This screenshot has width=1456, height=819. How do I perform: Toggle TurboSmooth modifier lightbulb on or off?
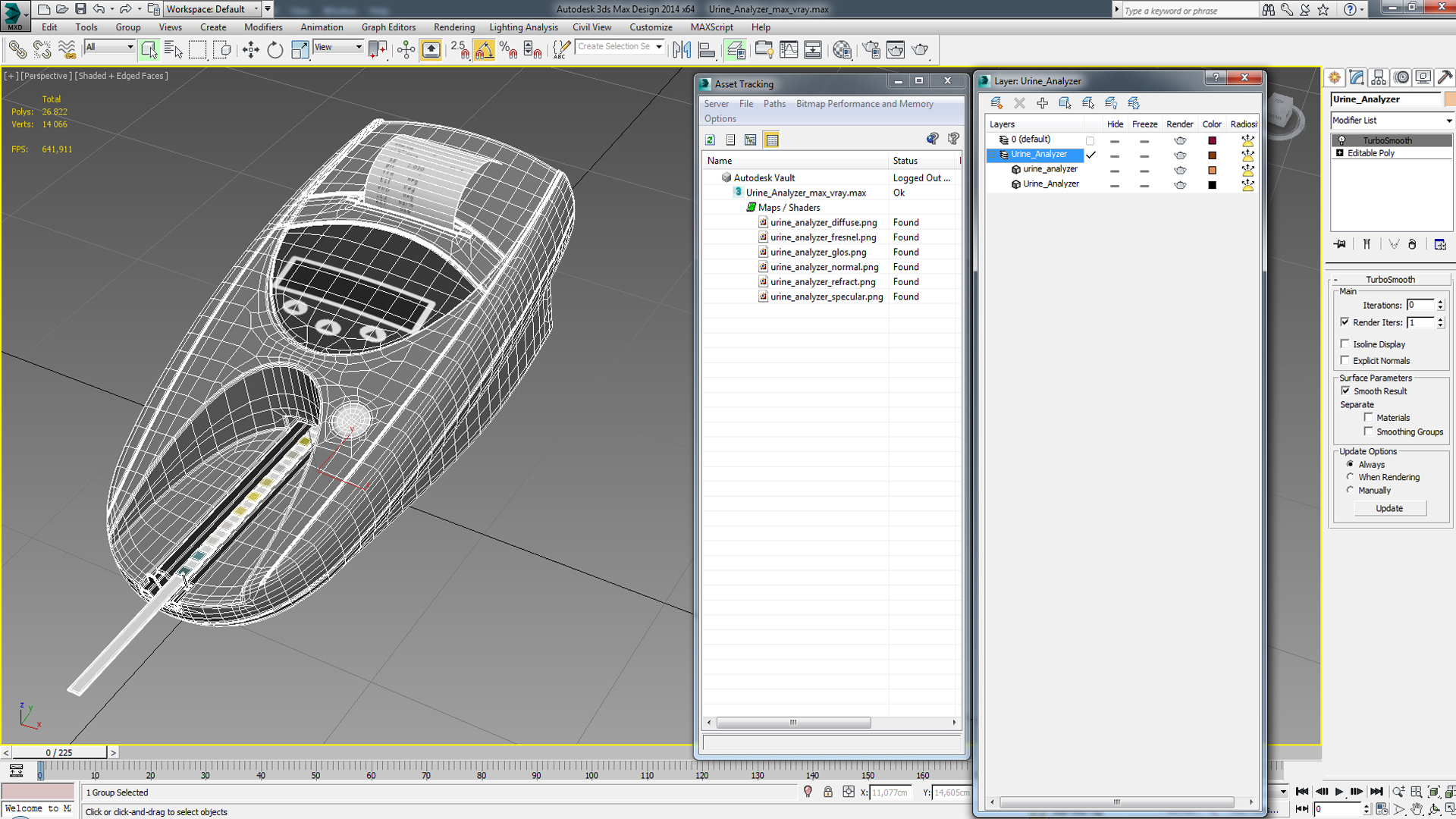pyautogui.click(x=1341, y=140)
